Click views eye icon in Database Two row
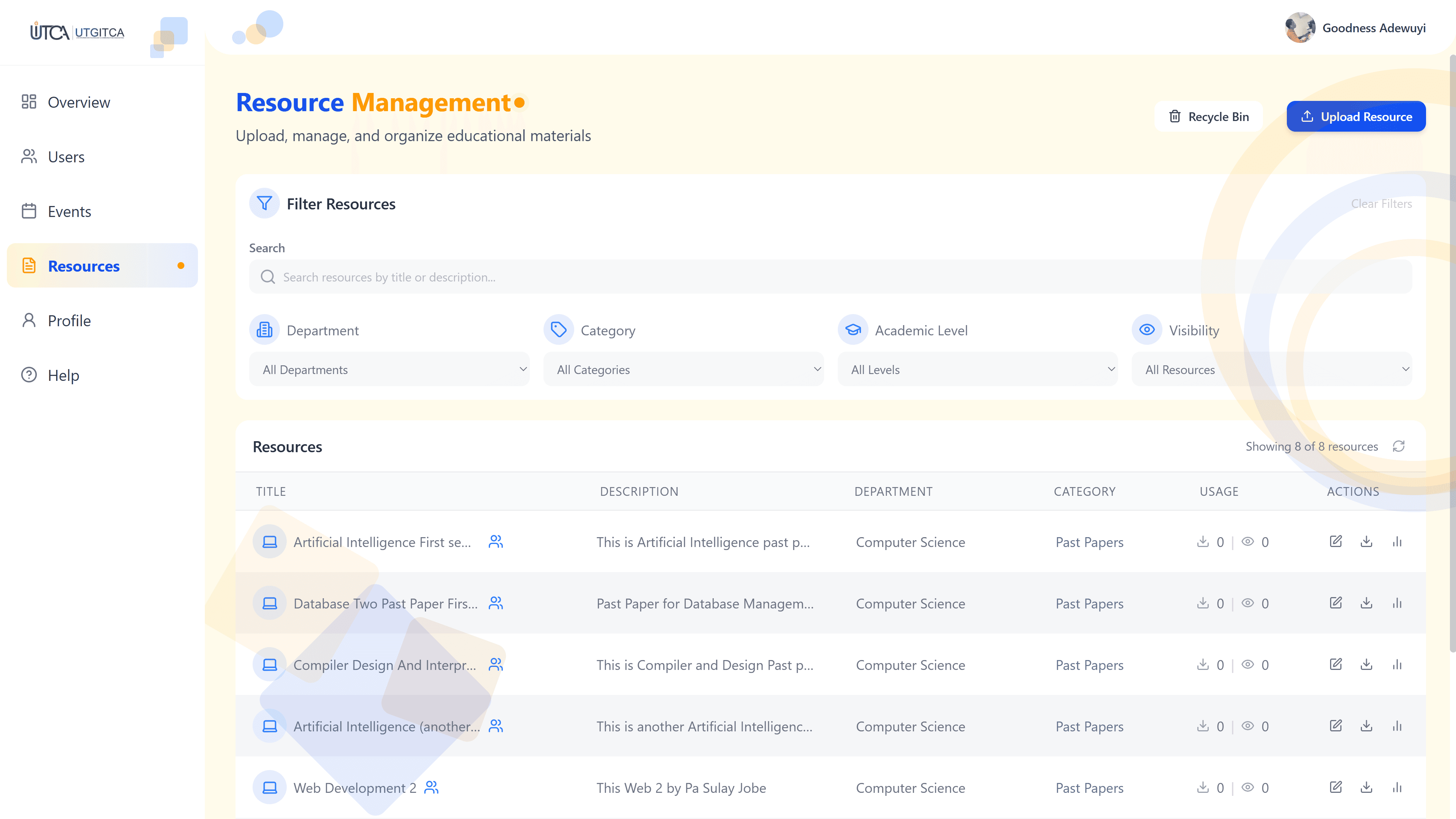Image resolution: width=1456 pixels, height=819 pixels. 1247,603
